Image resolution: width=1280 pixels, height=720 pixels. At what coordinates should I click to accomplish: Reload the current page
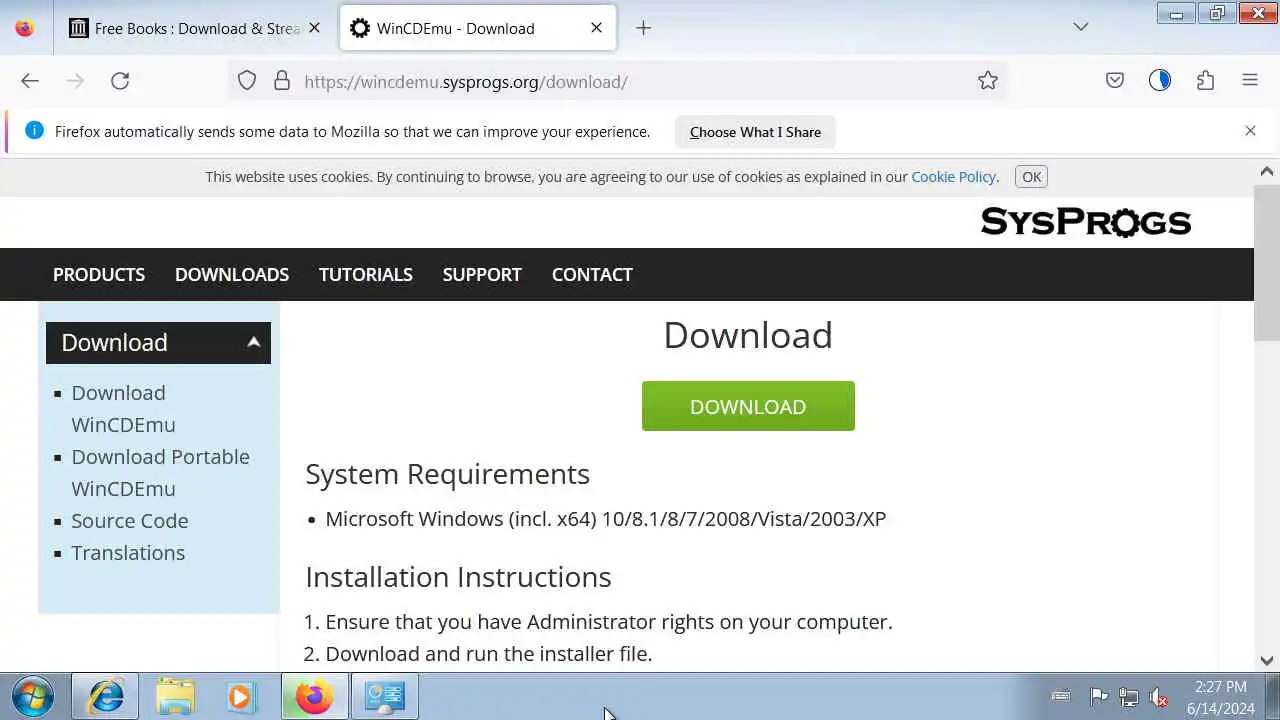pos(120,81)
